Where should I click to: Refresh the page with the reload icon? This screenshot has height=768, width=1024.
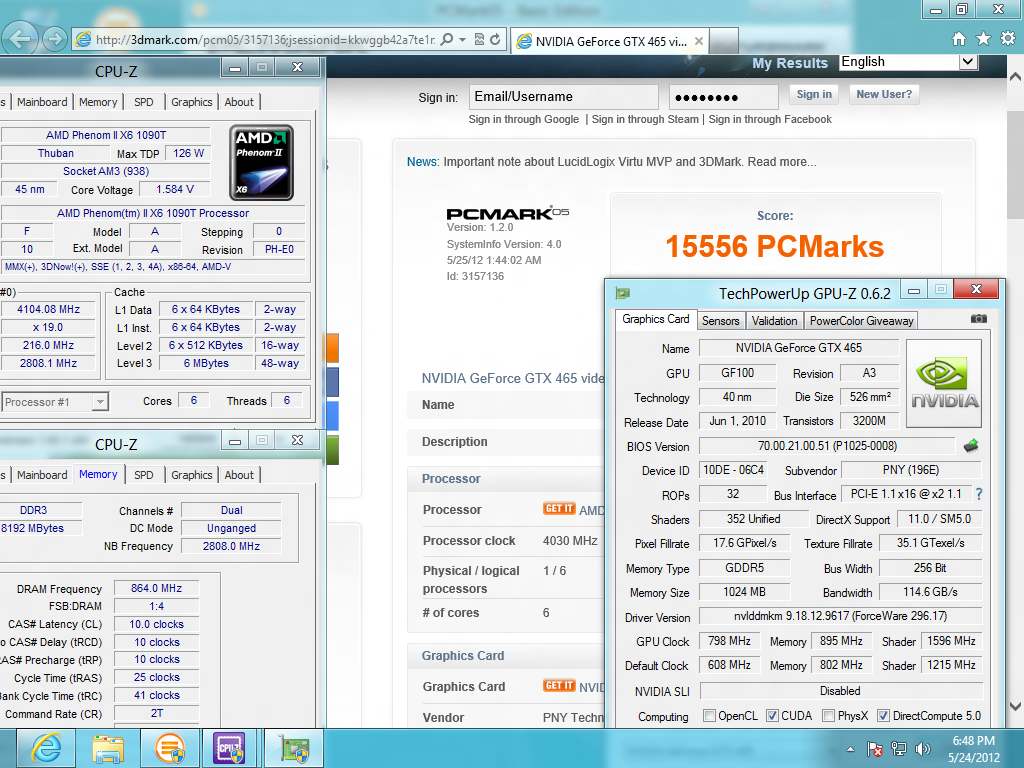[x=495, y=39]
